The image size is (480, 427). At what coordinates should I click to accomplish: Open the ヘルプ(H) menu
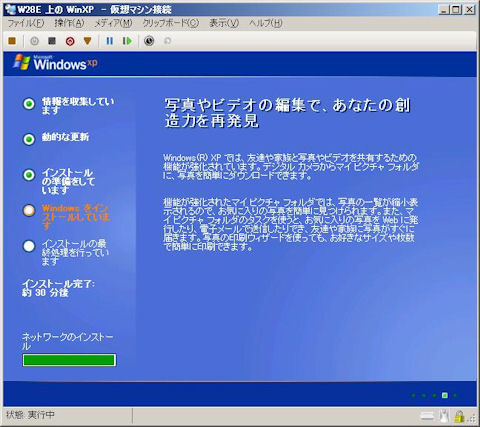(x=266, y=23)
